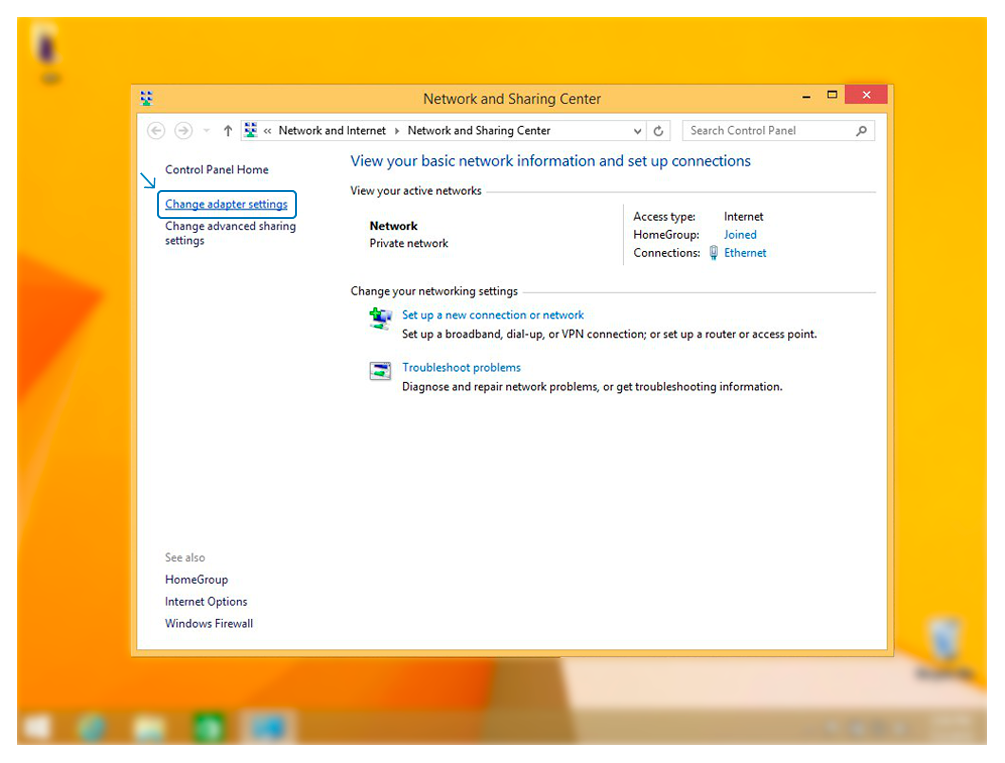Expand the address bar history dropdown
Viewport: 1005px width, 763px height.
pos(637,131)
